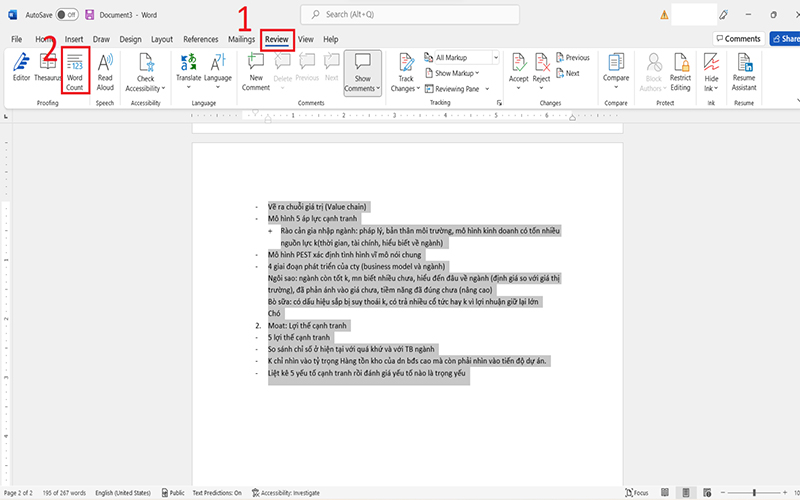The image size is (800, 500).
Task: Open Word Count dialog
Action: [74, 70]
